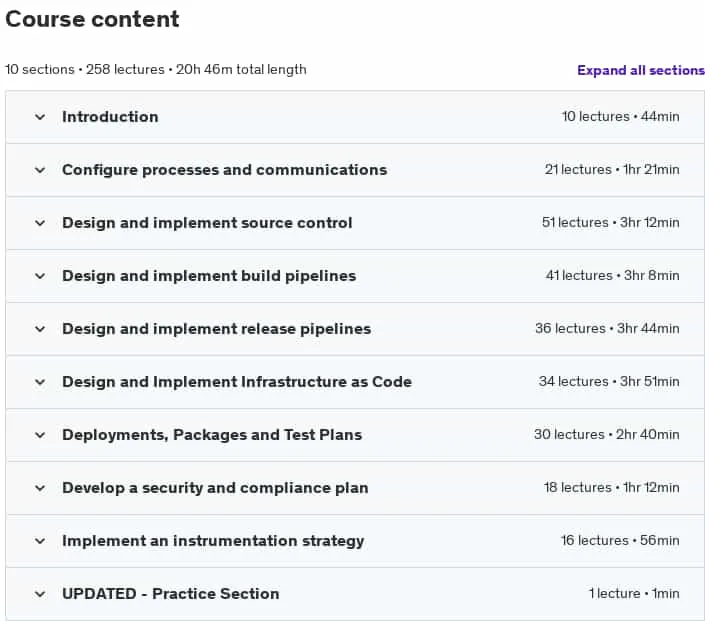Screen dimensions: 705x621
Task: Expand chevron for Design and implement build pipelines
Action: (40, 276)
